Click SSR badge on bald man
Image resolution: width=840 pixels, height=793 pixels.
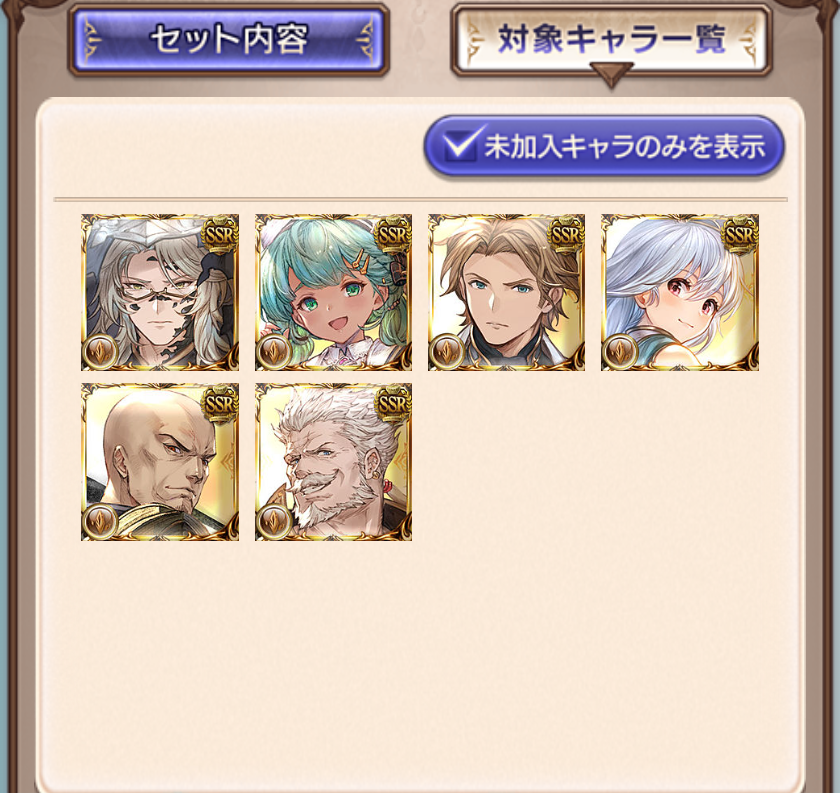(220, 403)
